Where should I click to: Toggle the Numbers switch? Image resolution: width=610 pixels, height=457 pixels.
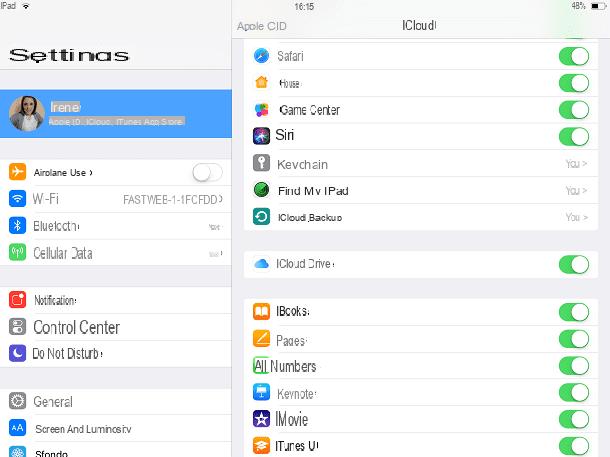coord(574,366)
